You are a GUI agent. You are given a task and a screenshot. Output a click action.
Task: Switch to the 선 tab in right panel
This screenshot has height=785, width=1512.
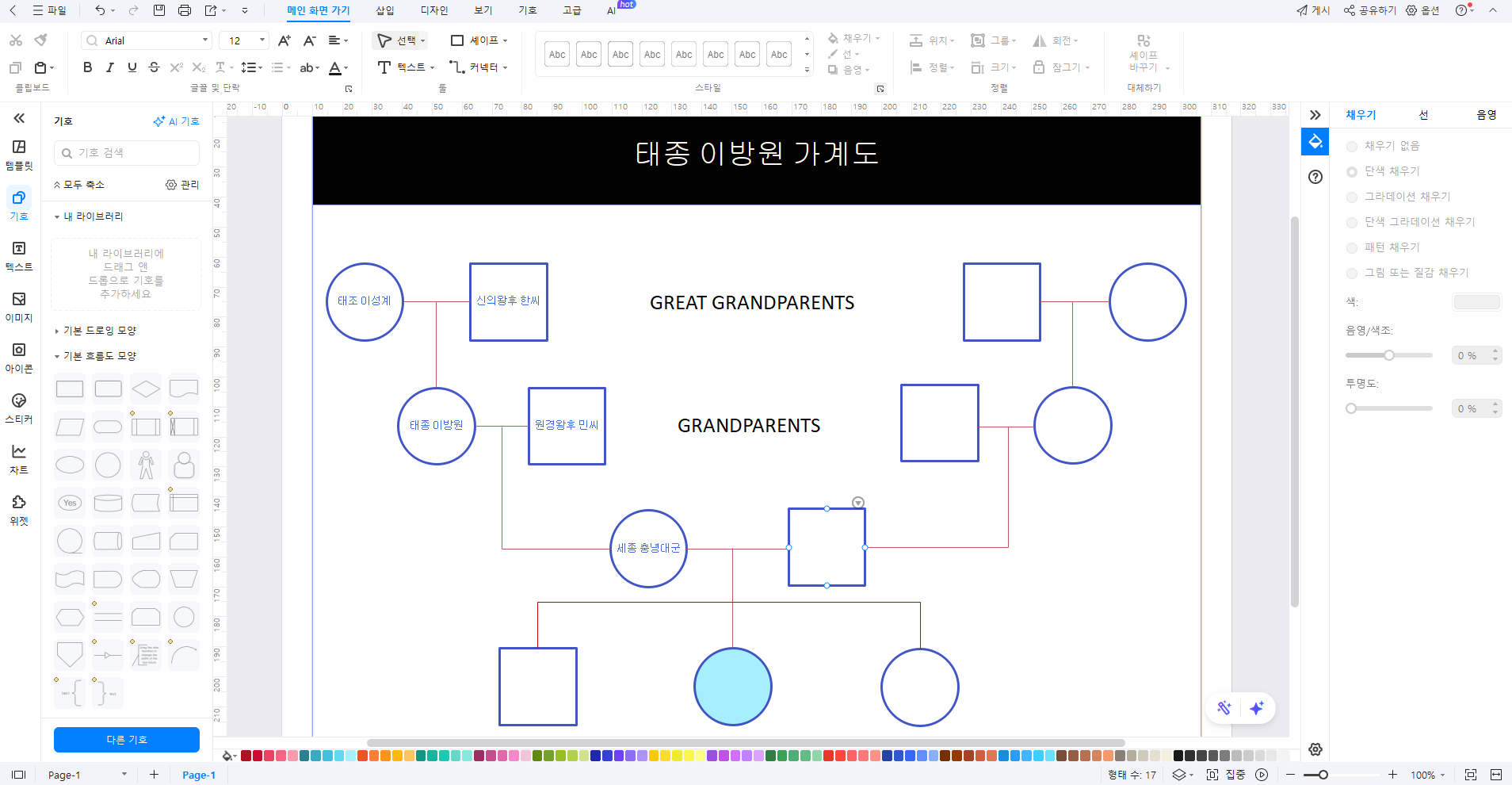pyautogui.click(x=1423, y=115)
